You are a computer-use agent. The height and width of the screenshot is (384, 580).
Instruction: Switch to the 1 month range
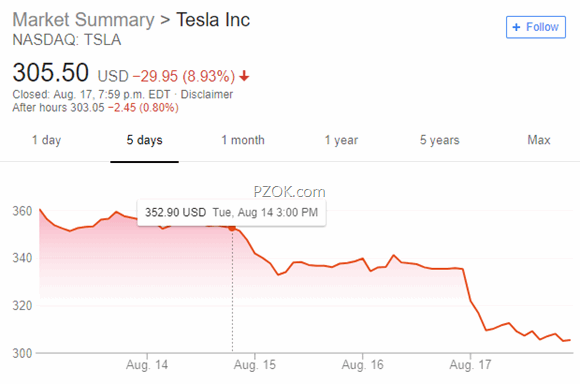tap(243, 140)
